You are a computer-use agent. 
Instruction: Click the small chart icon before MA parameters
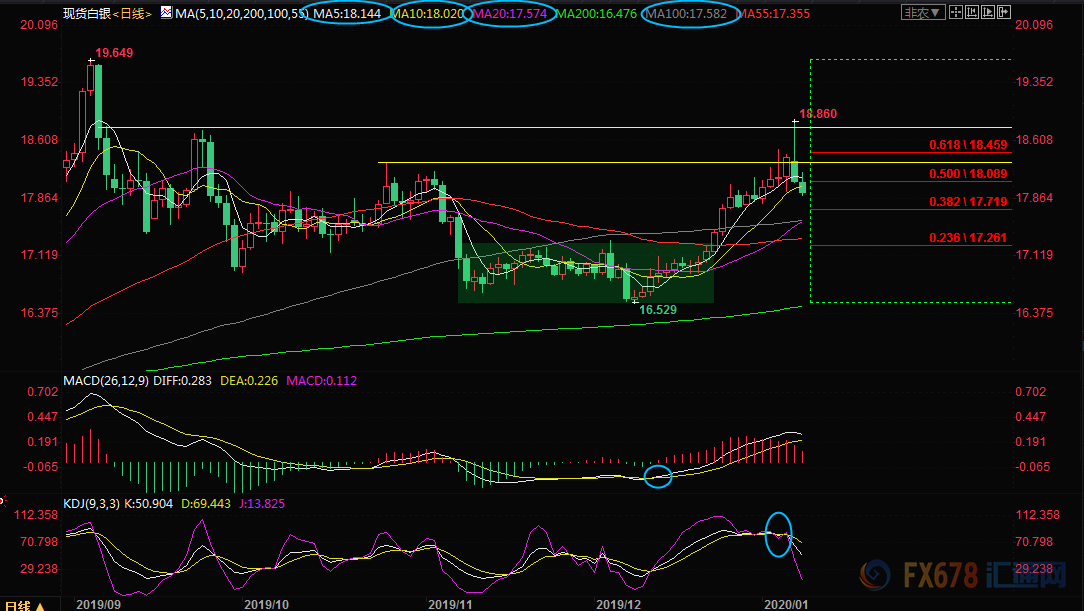(164, 14)
